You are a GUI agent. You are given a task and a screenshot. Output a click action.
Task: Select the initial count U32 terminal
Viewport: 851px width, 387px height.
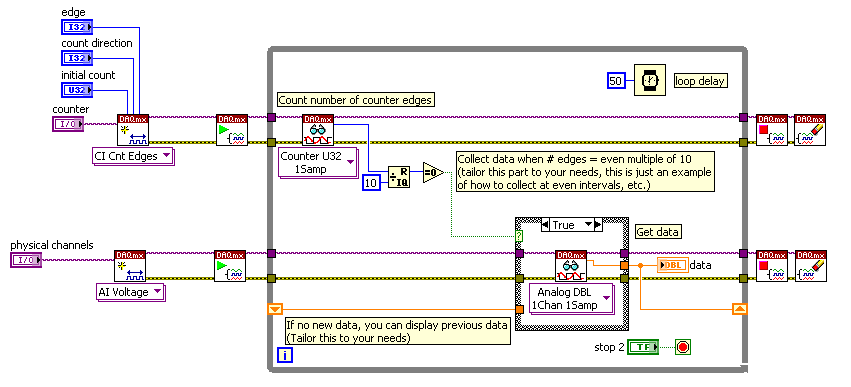[77, 90]
